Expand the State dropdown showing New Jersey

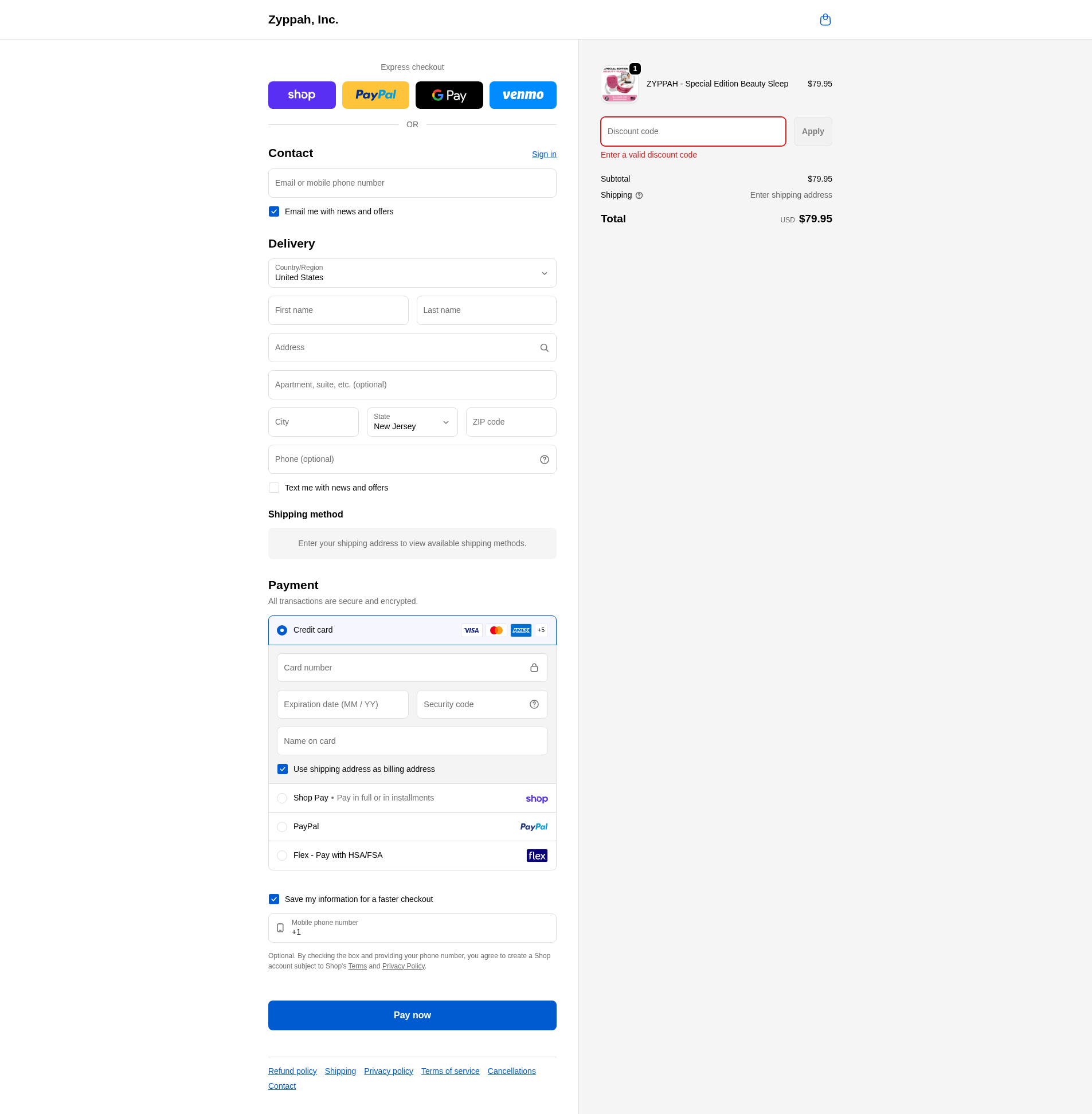click(x=412, y=422)
